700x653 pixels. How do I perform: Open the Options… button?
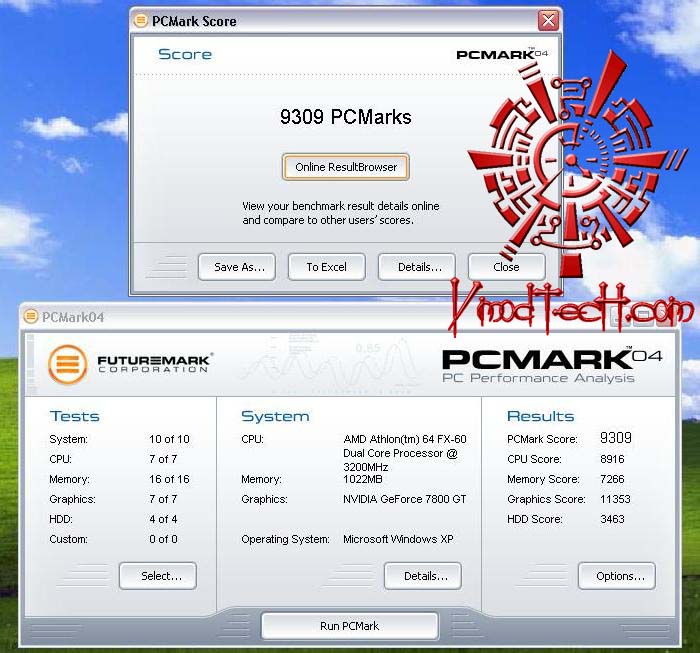tap(617, 576)
